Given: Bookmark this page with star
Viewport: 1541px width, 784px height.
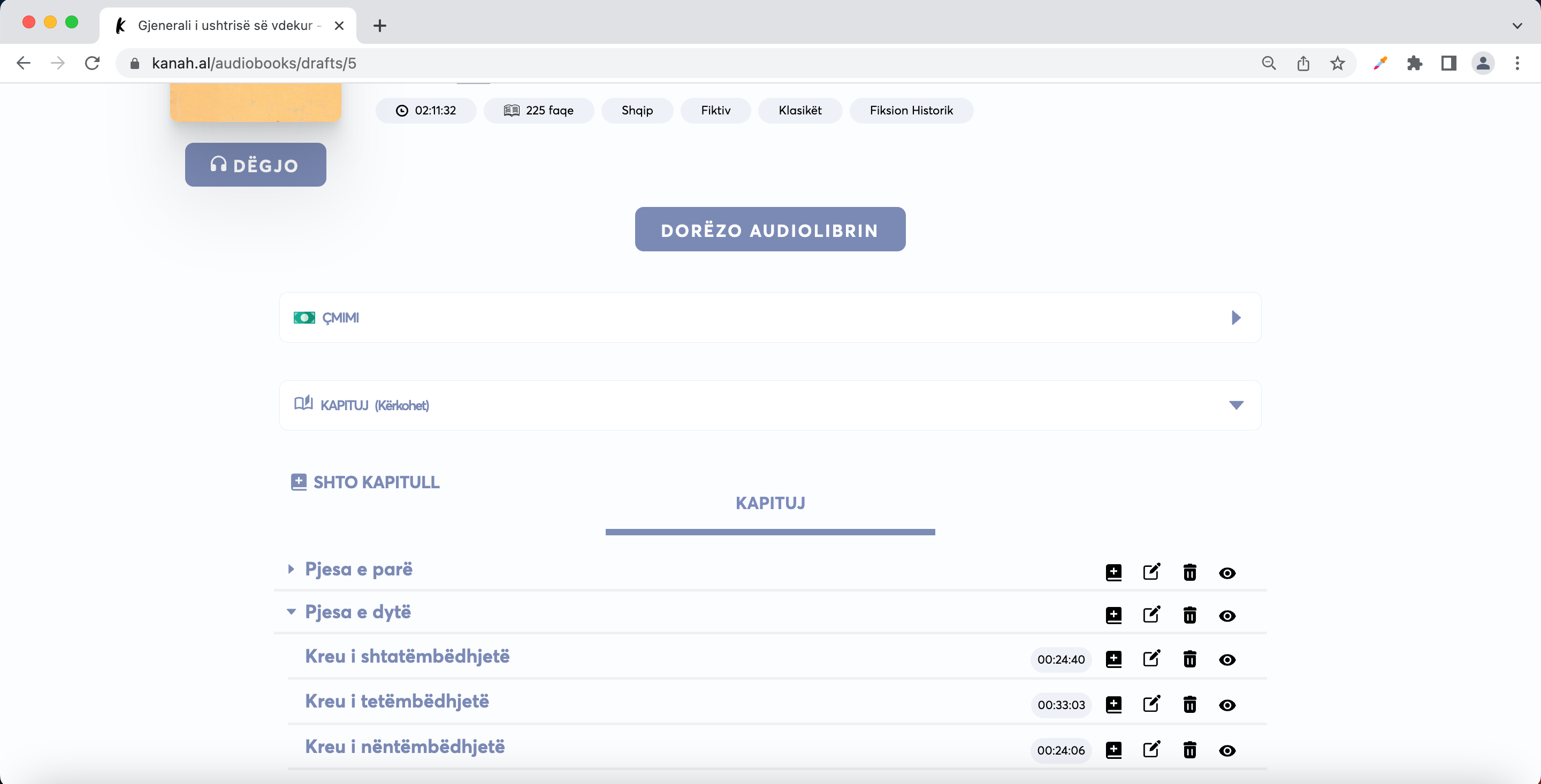Looking at the screenshot, I should [x=1338, y=63].
